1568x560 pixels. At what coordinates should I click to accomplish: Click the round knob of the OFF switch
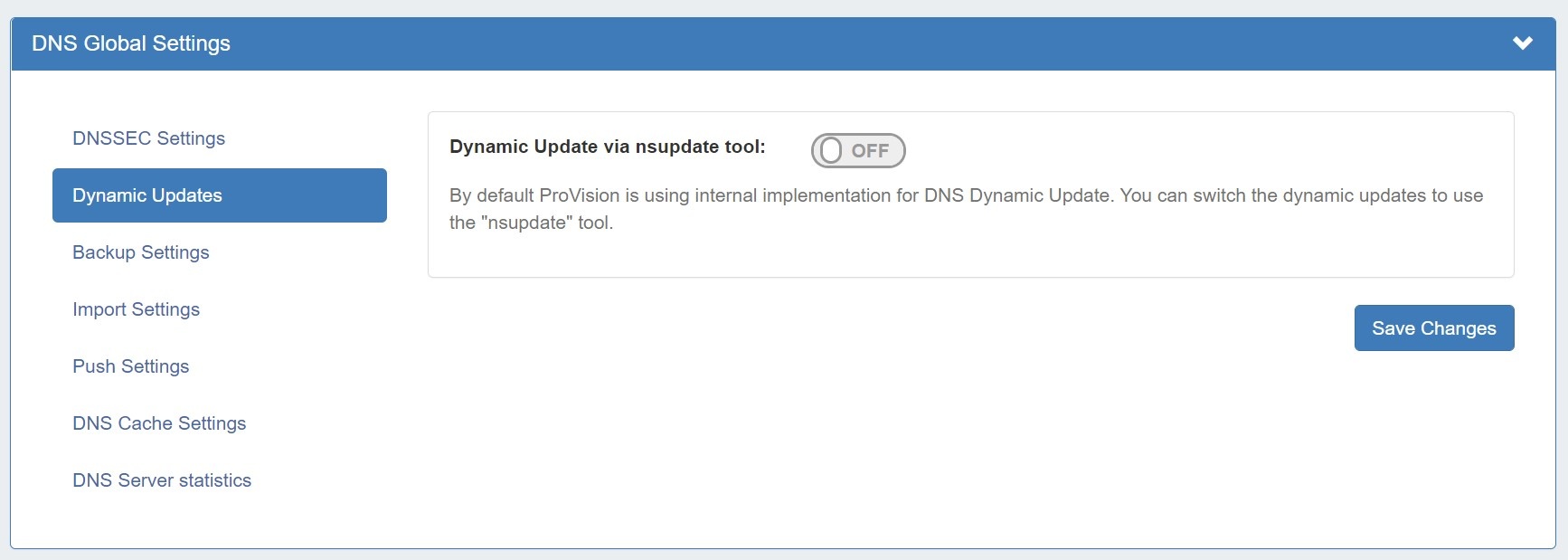[831, 150]
